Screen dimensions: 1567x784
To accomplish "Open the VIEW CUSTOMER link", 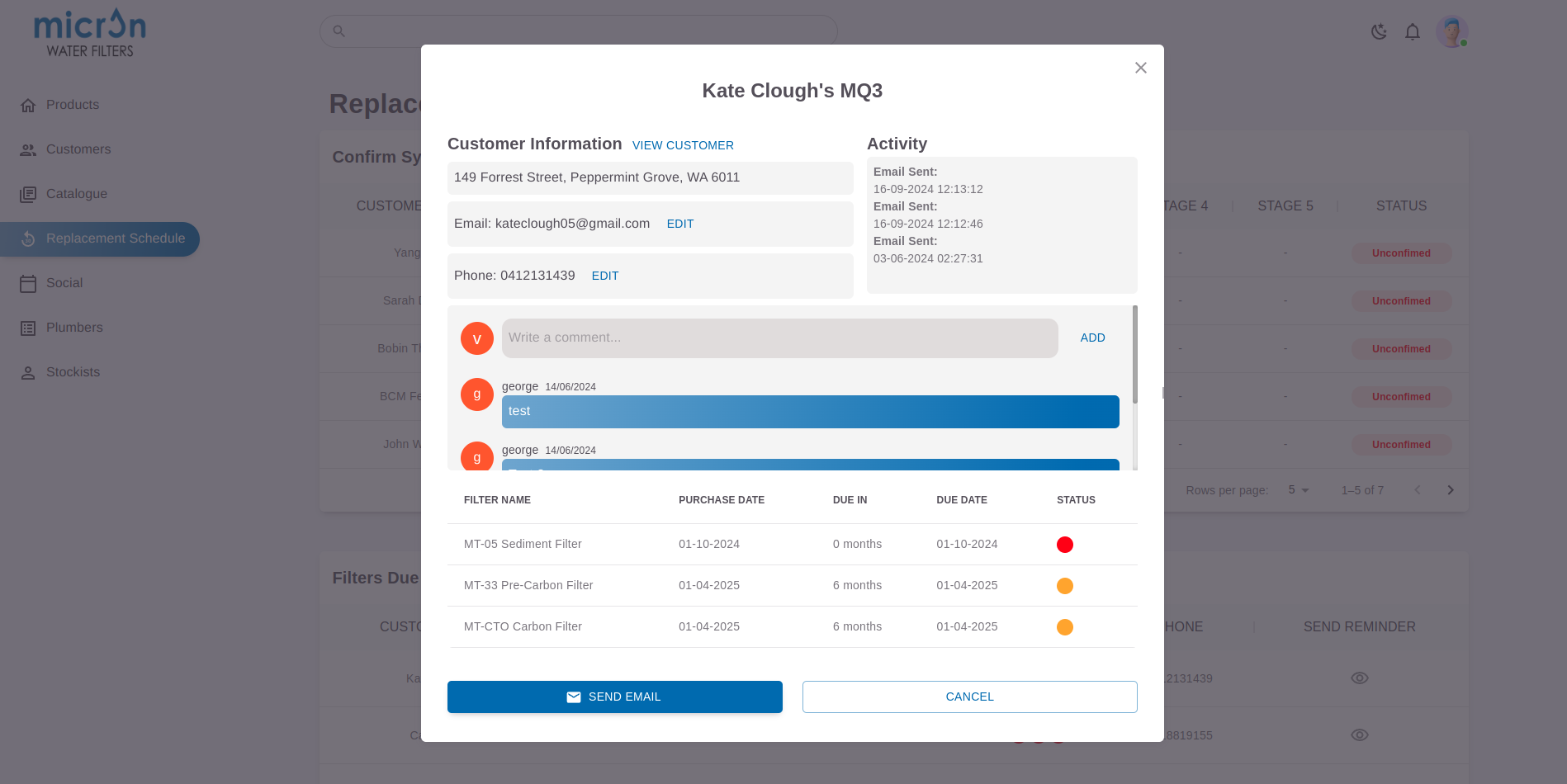I will (683, 145).
